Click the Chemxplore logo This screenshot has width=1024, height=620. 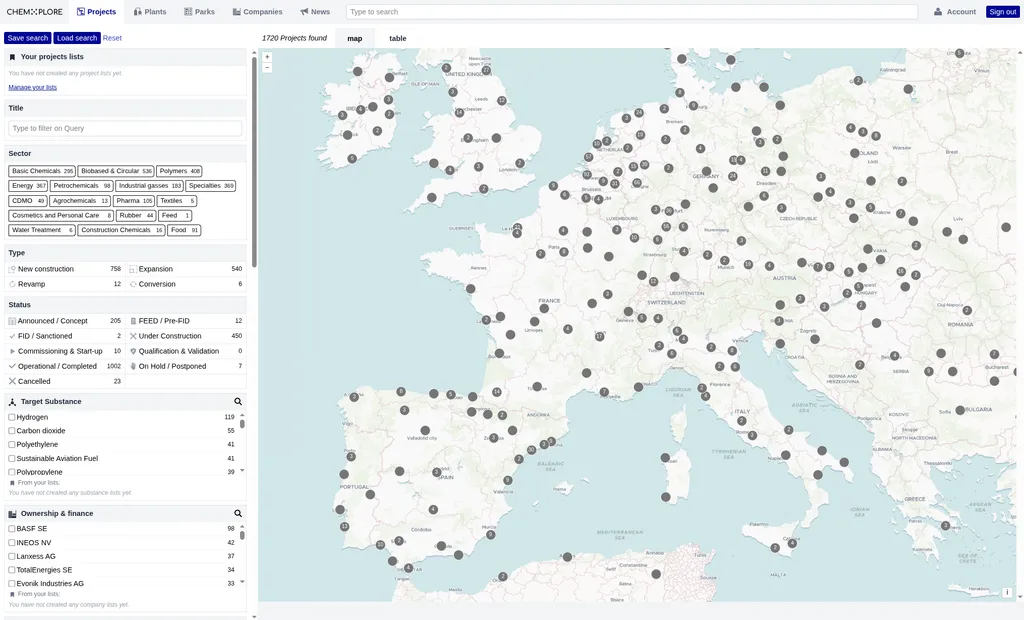[x=35, y=12]
